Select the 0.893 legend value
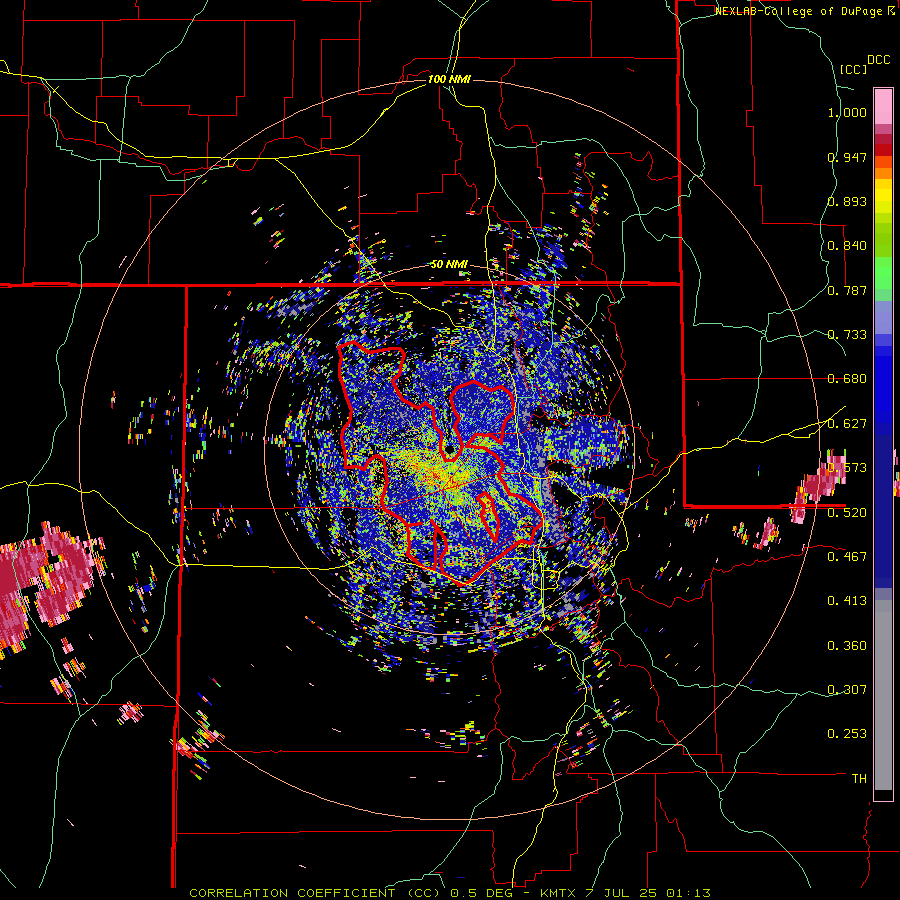Image resolution: width=900 pixels, height=900 pixels. [x=847, y=201]
